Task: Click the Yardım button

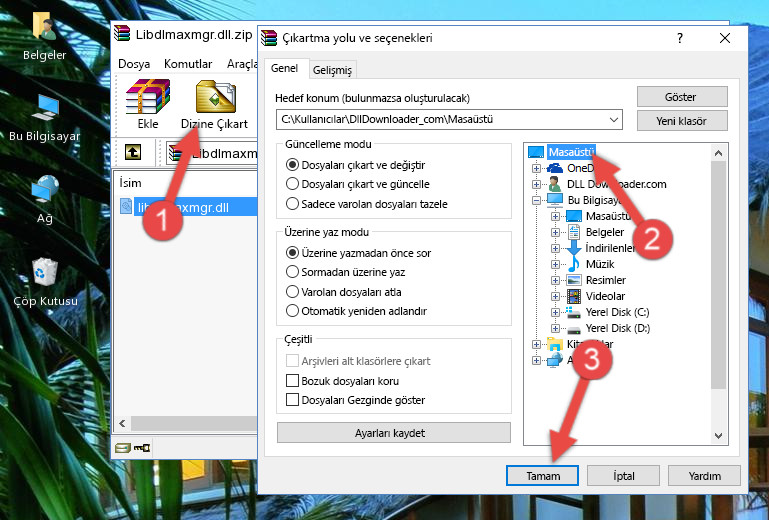Action: (704, 476)
